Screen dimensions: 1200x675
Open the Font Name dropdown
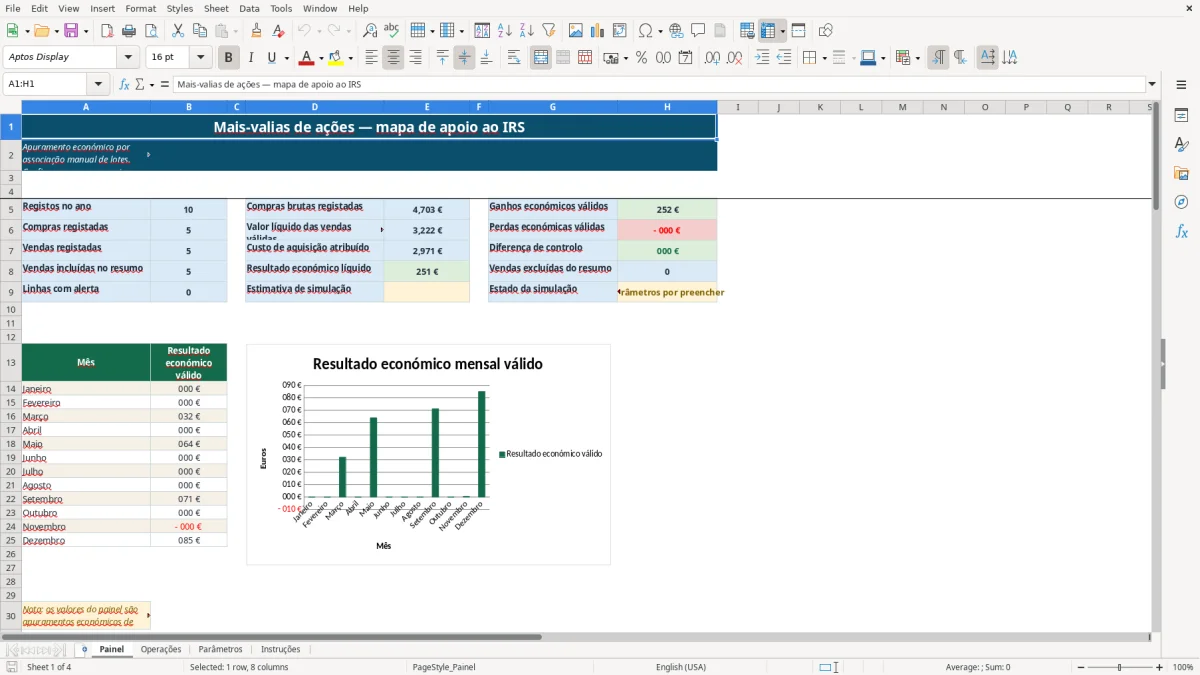coord(130,58)
